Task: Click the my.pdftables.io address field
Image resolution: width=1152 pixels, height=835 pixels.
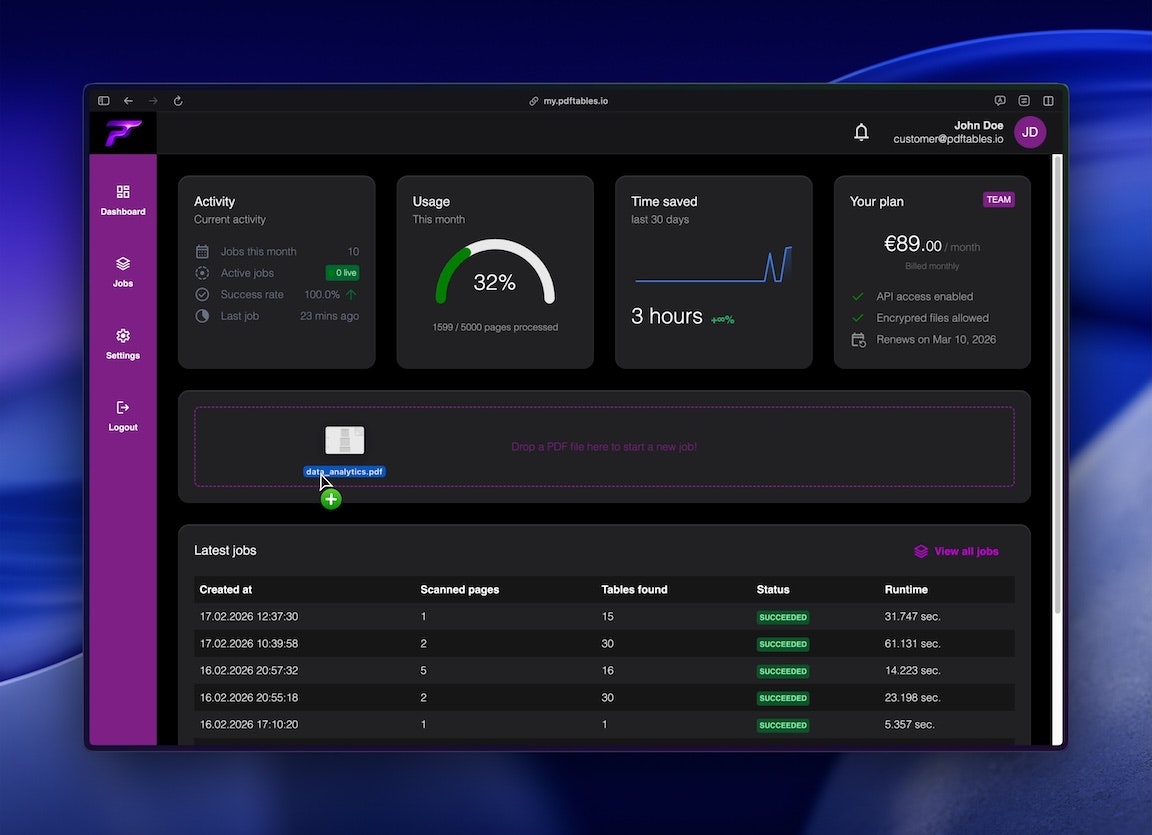Action: coord(568,100)
